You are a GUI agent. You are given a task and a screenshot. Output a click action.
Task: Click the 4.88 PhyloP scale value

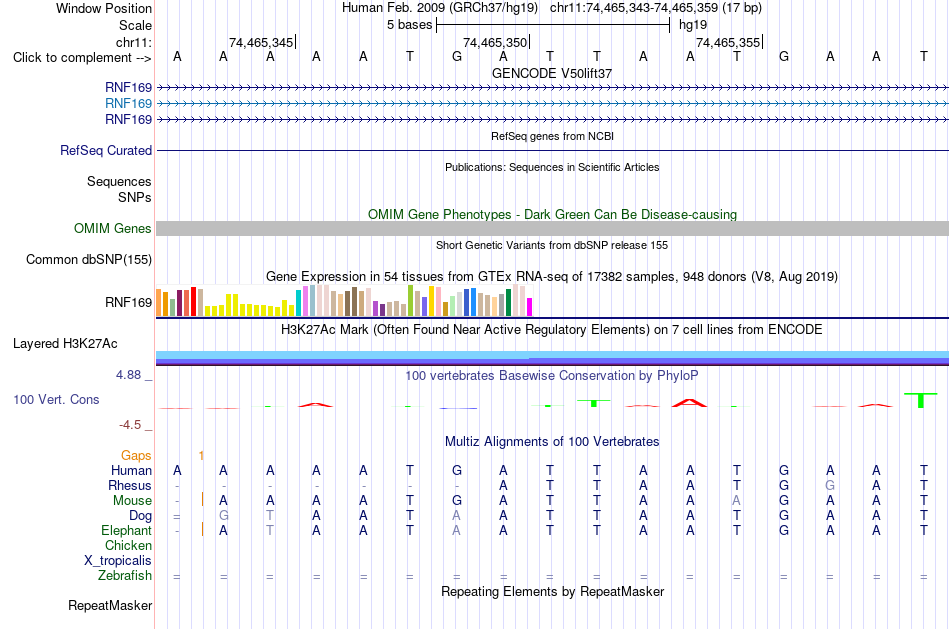tap(128, 375)
